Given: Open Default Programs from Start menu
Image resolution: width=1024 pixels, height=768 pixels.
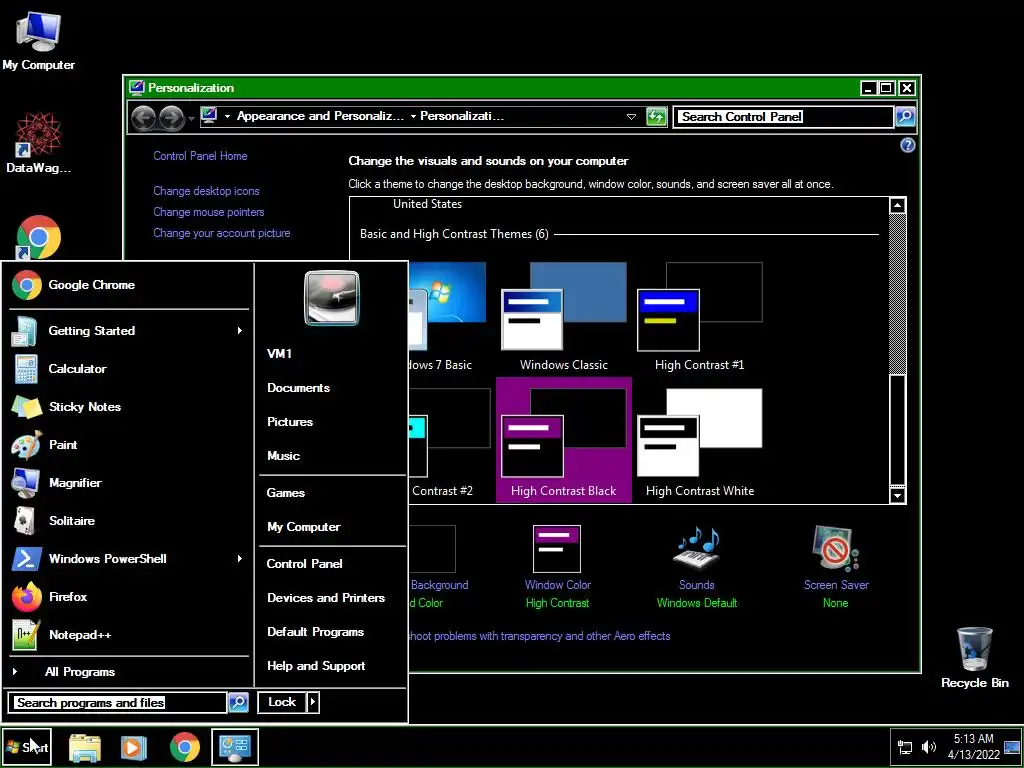Looking at the screenshot, I should (315, 632).
